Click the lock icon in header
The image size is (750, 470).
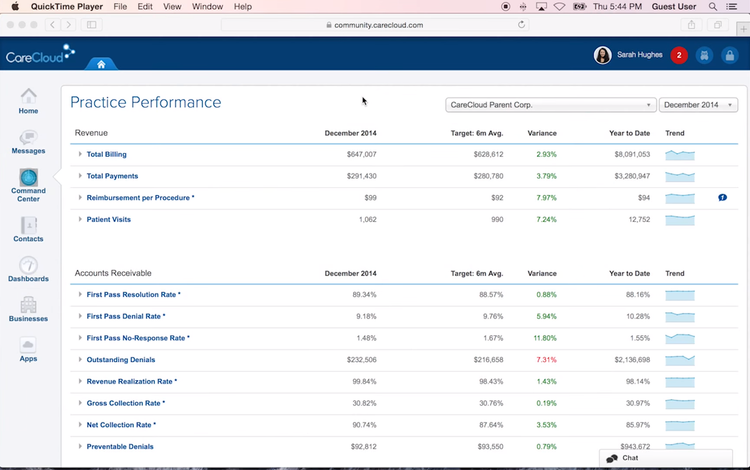click(x=731, y=55)
